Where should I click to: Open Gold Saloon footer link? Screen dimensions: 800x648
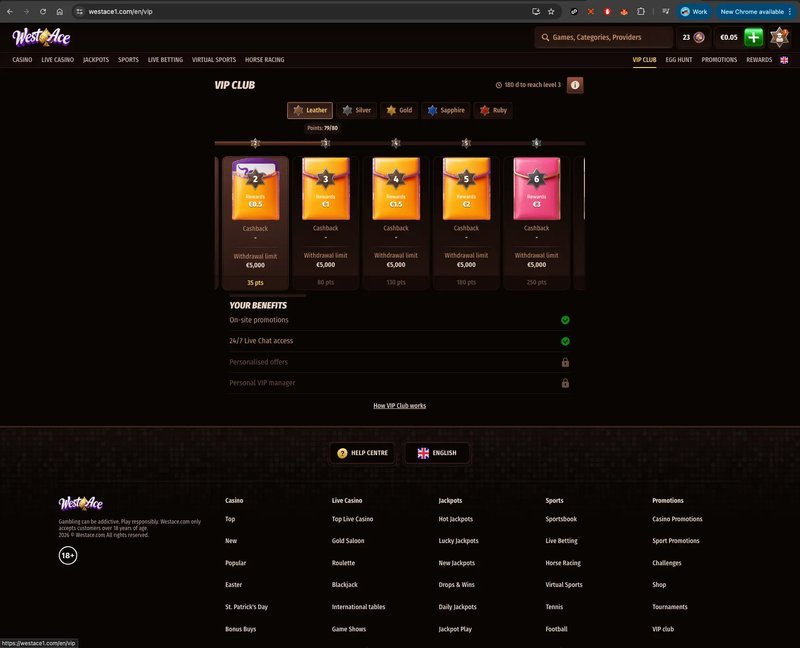[x=348, y=541]
